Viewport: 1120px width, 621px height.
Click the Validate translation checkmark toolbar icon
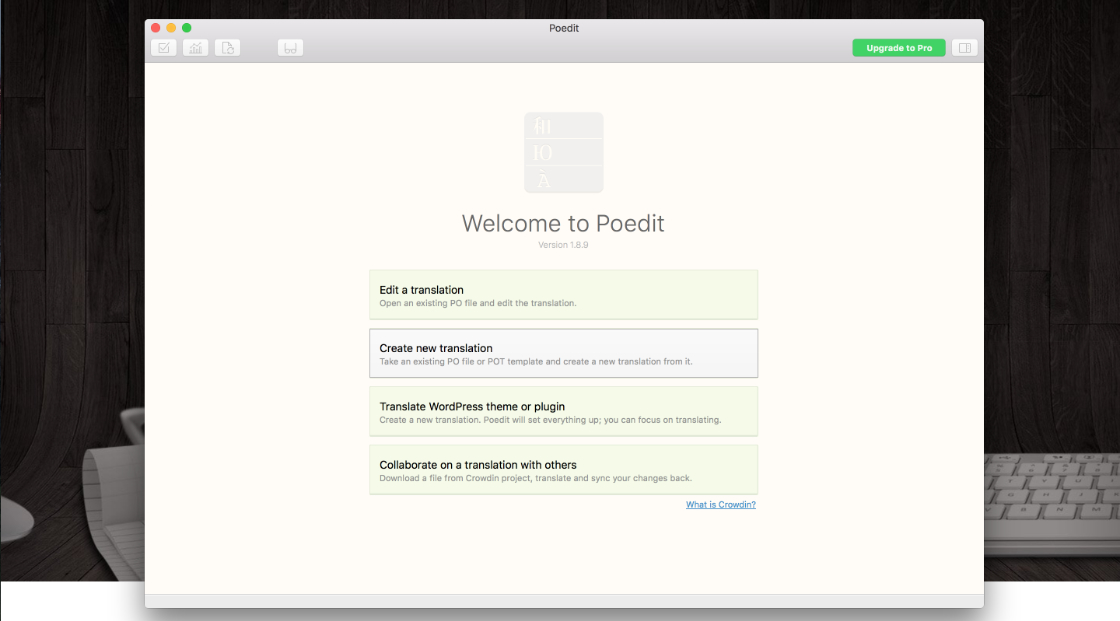click(x=164, y=48)
